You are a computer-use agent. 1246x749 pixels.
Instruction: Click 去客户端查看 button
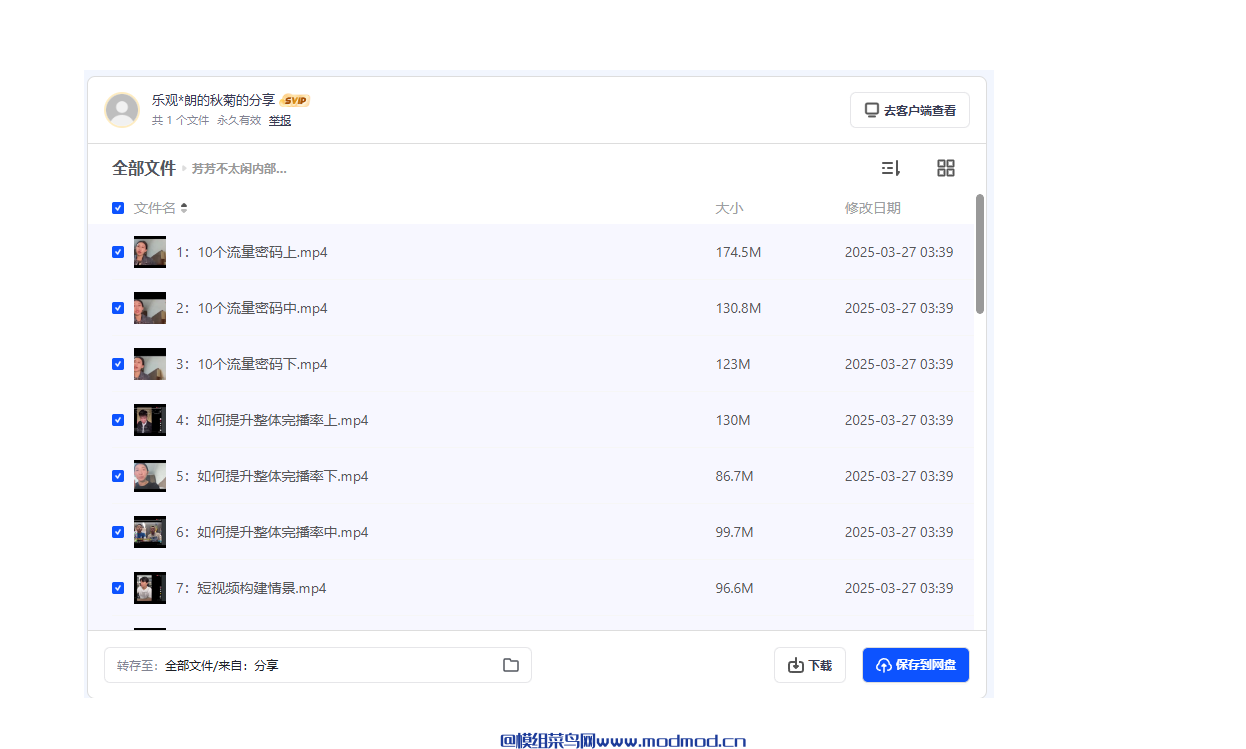tap(910, 110)
